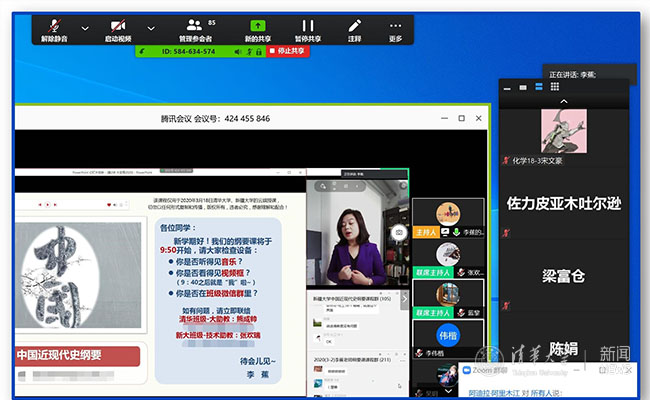Click the red 停止共享 button
This screenshot has height=400, width=650.
[x=286, y=51]
